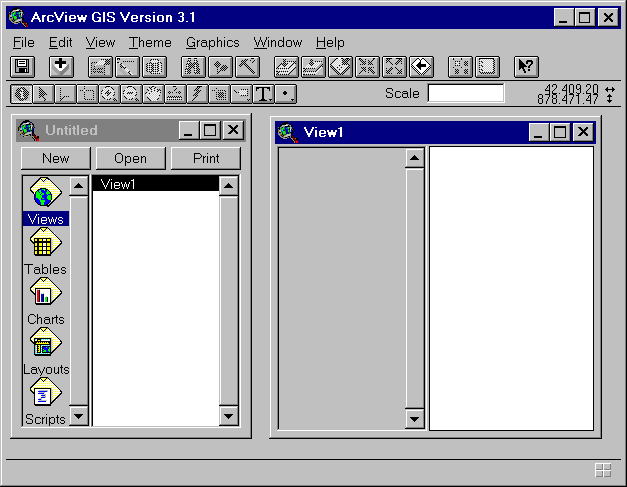
Task: Click the Zoom Out outward-arrows button
Action: [394, 66]
